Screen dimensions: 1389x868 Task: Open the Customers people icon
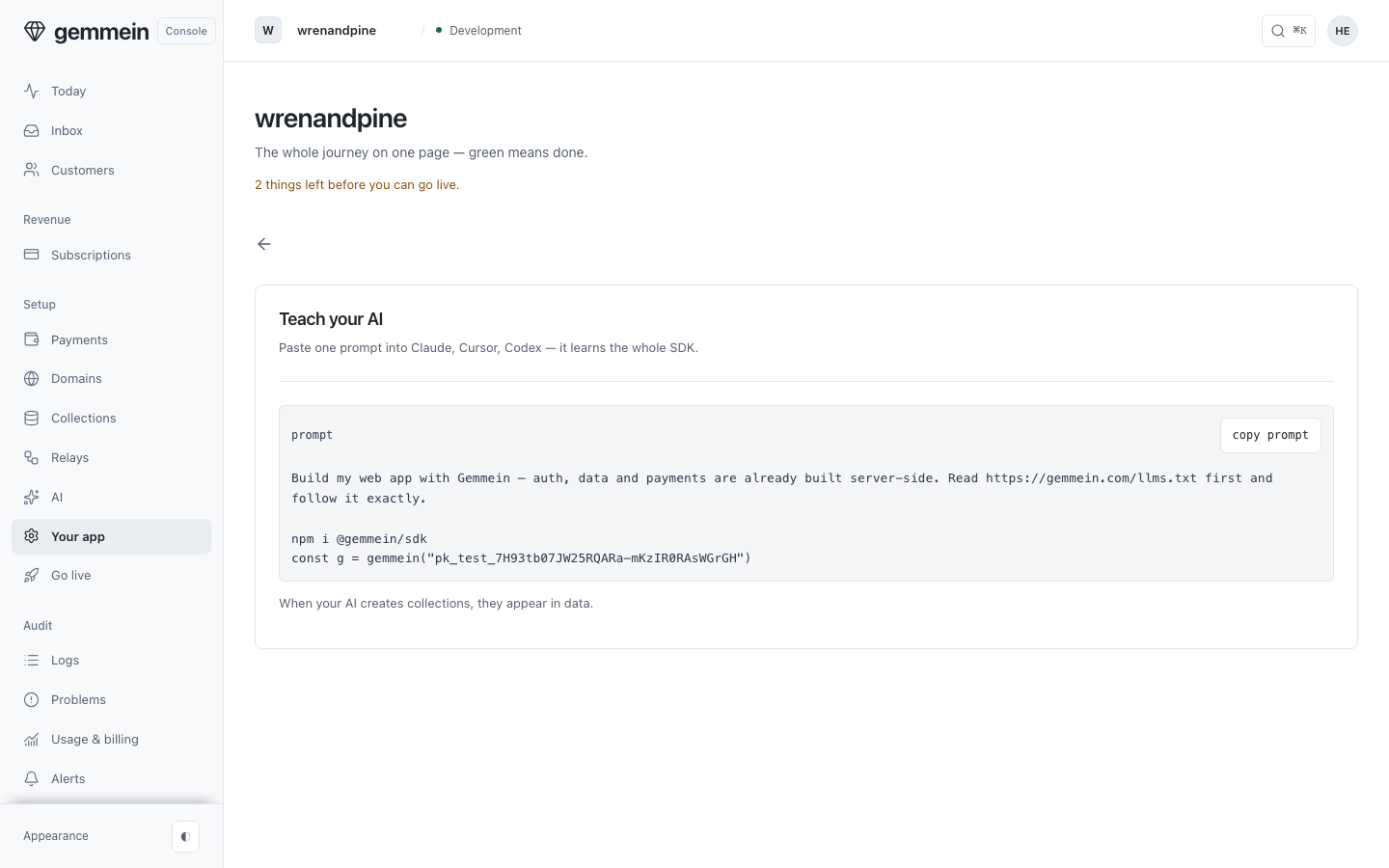[32, 170]
